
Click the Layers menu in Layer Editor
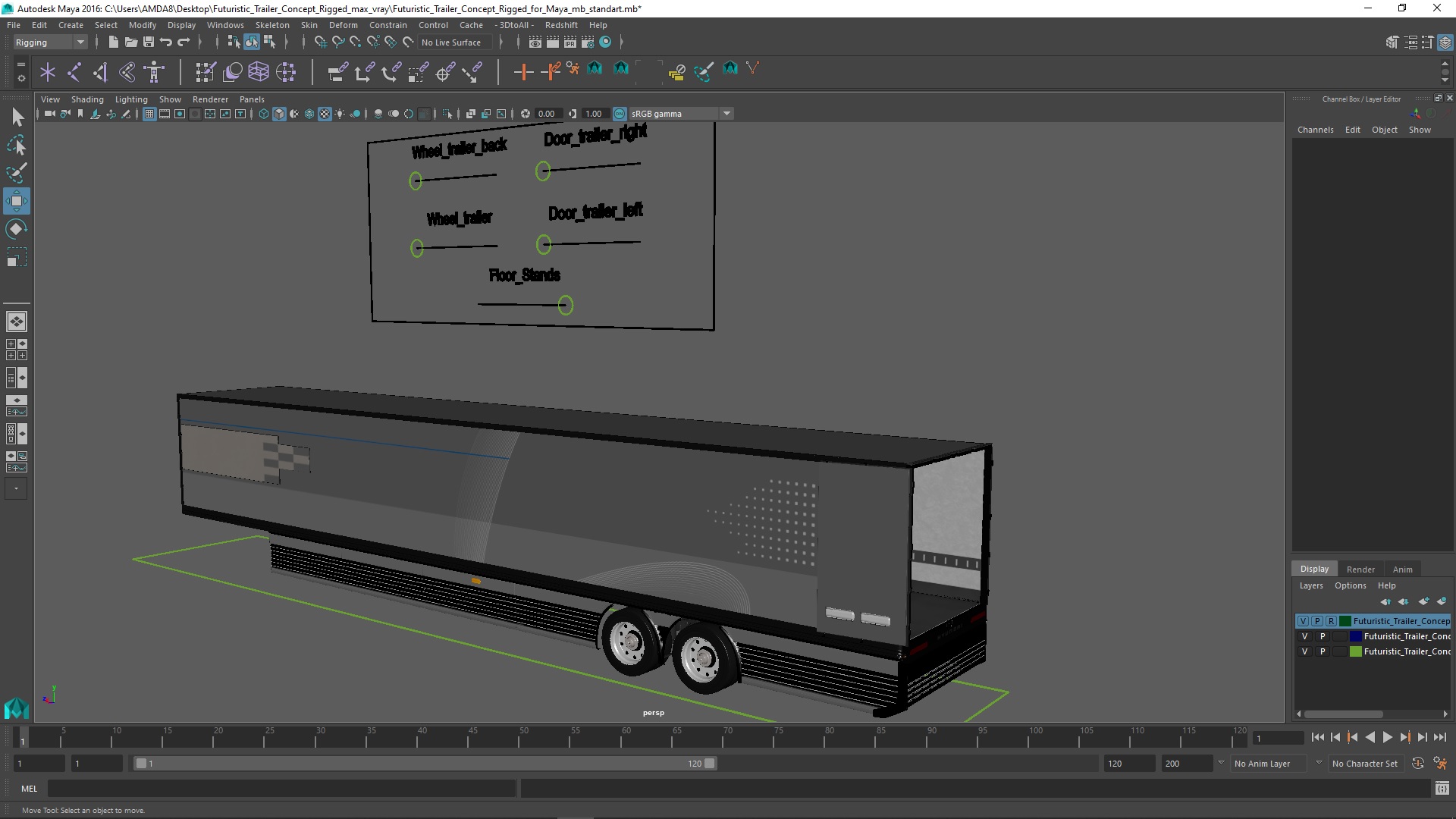point(1311,585)
